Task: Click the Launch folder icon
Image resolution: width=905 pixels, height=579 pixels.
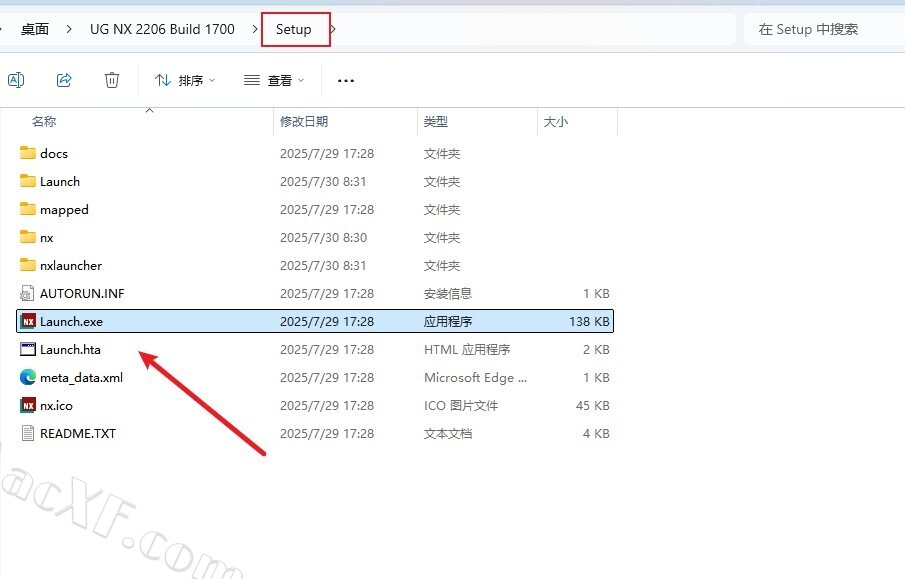Action: (x=28, y=181)
